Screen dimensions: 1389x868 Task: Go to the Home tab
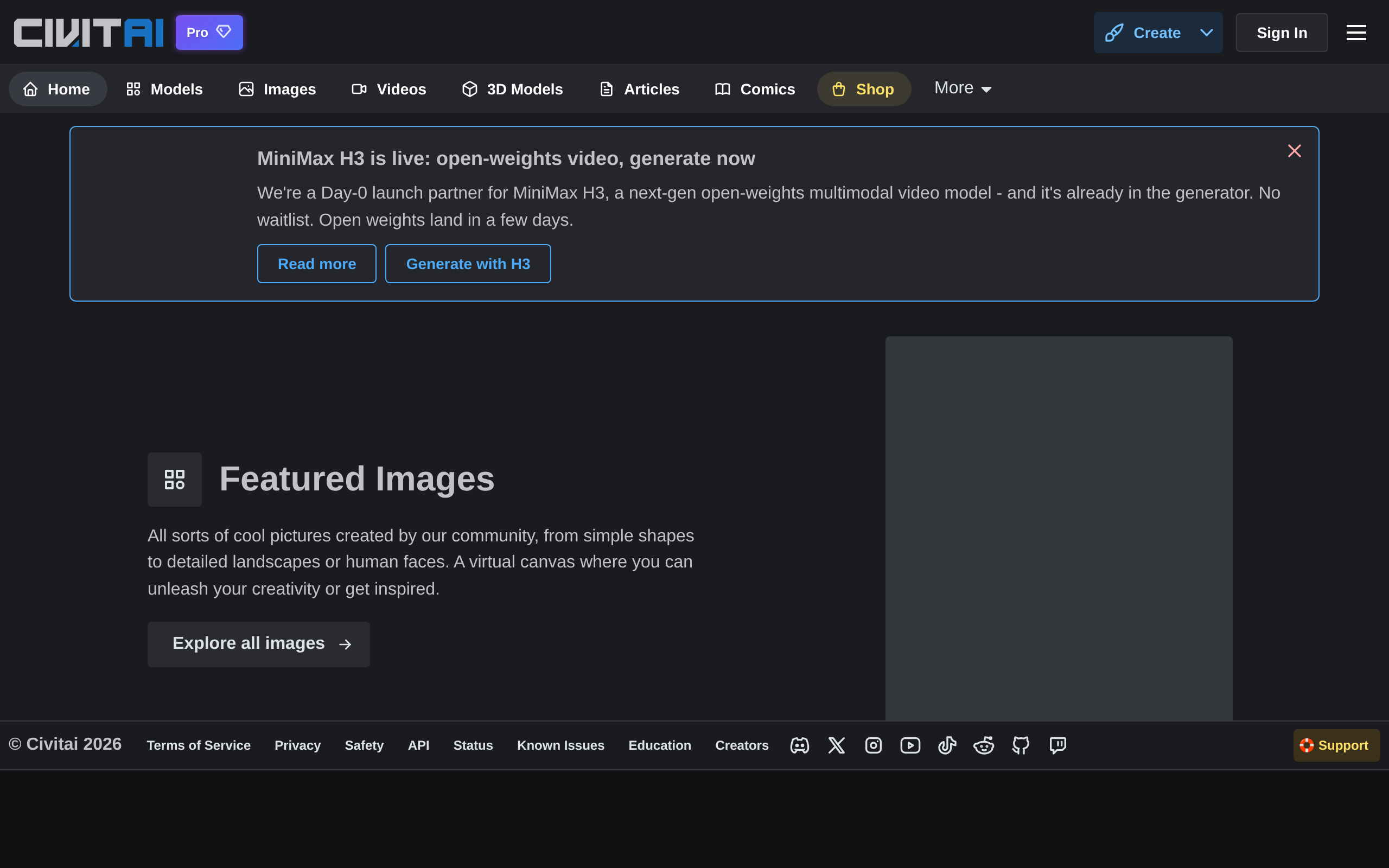[58, 89]
